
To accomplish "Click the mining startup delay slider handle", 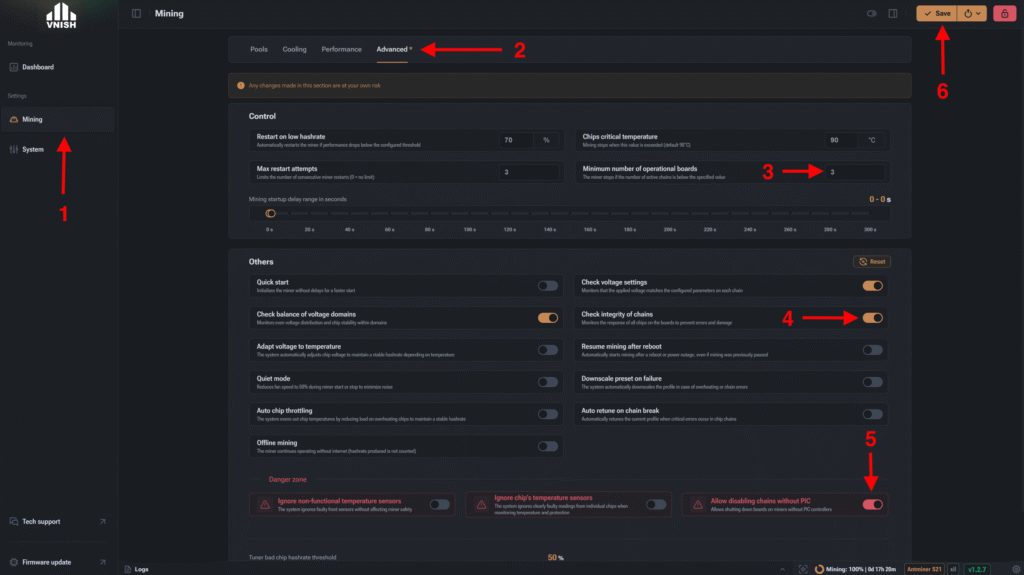I will (270, 213).
